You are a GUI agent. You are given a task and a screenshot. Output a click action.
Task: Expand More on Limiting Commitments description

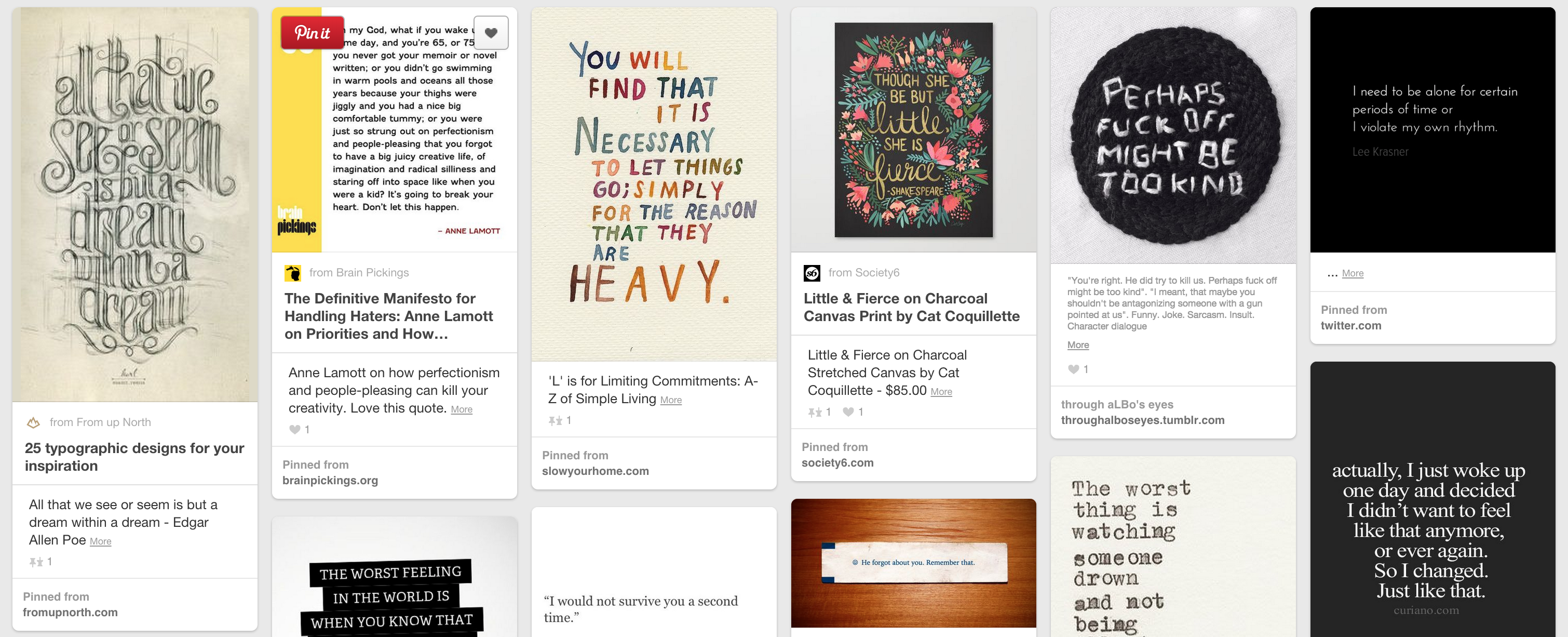click(671, 400)
